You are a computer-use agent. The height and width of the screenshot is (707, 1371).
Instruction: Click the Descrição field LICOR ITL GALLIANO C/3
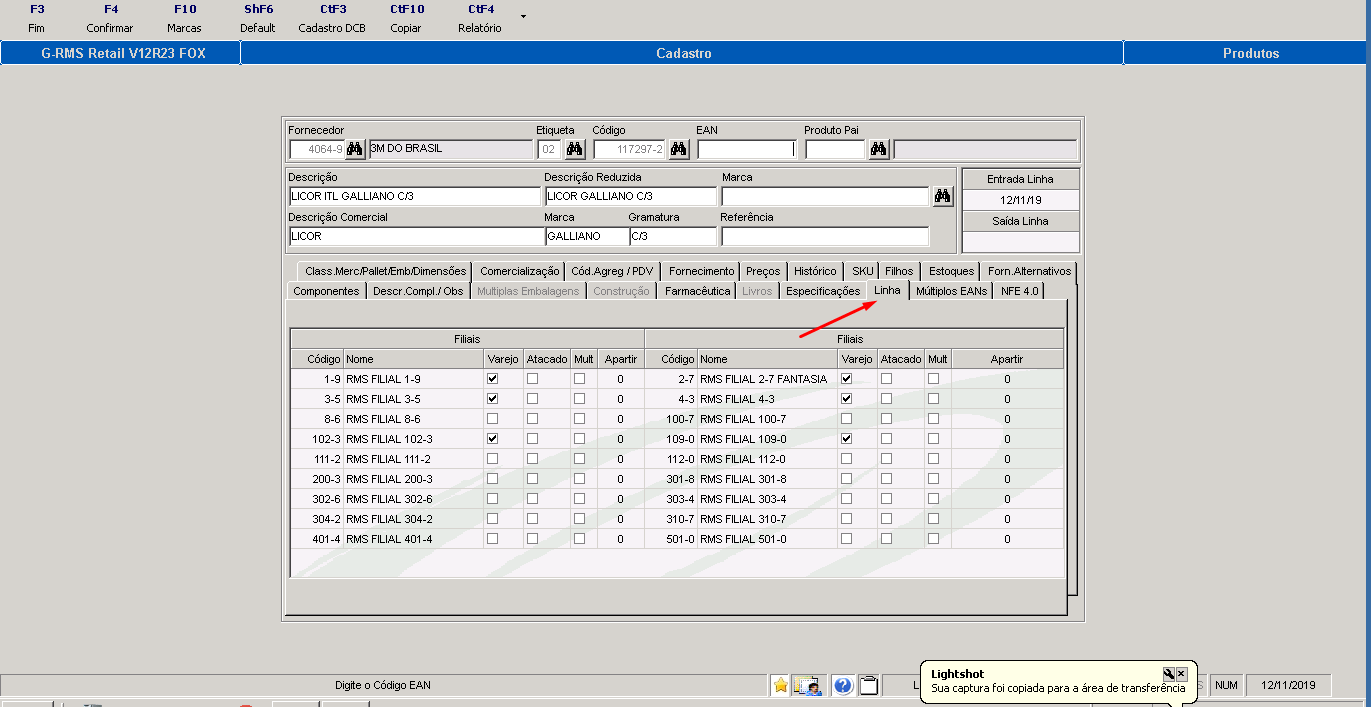(414, 196)
